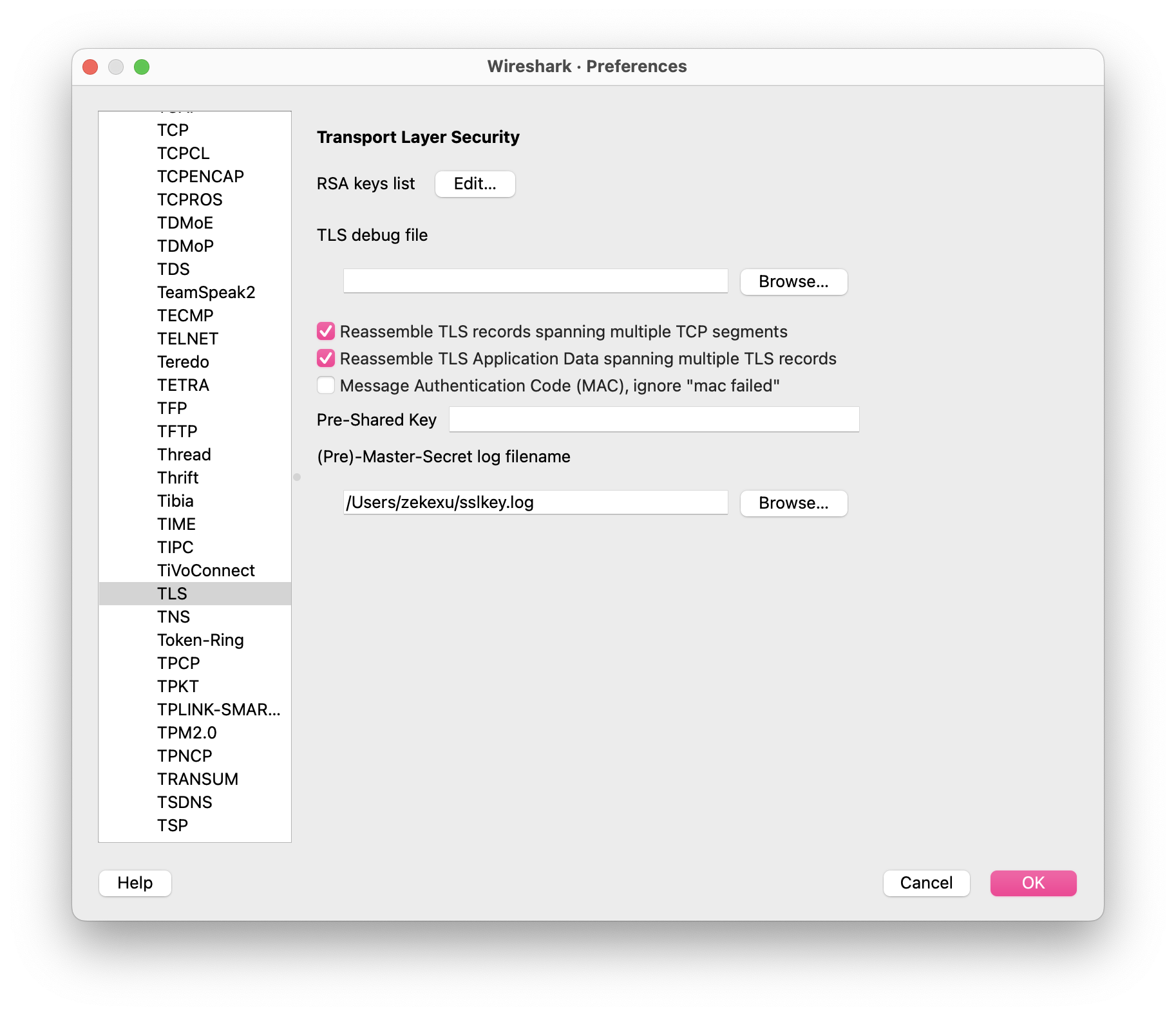Viewport: 1176px width, 1016px height.
Task: Pick TNS protocol below TLS
Action: 174,617
